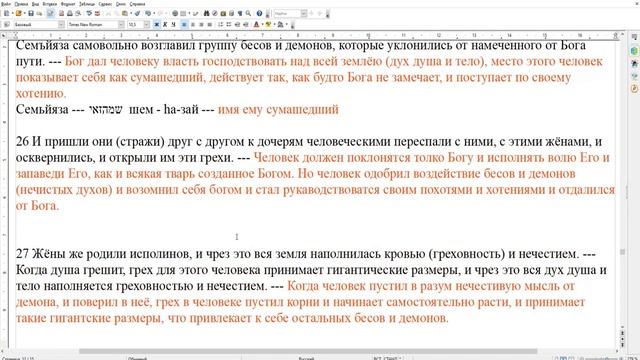This screenshot has height=360, width=640.
Task: Expand the highlighting color palette arrow
Action: click(275, 24)
